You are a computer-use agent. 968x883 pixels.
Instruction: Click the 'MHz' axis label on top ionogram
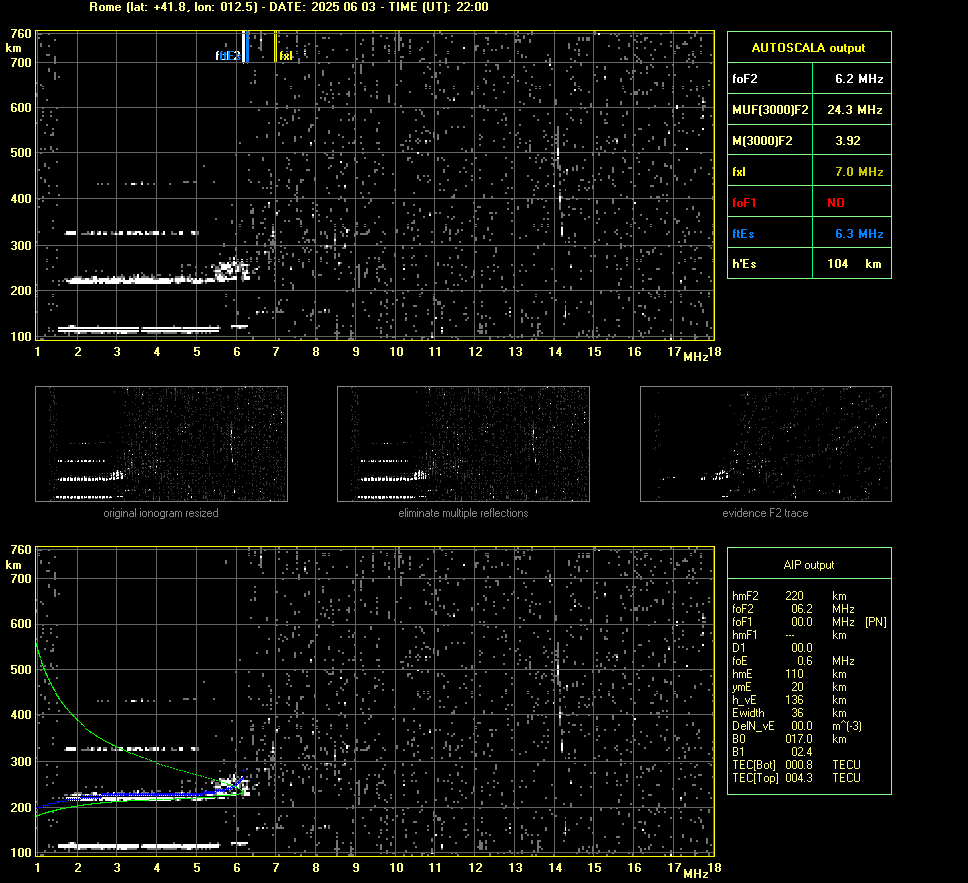coord(696,357)
